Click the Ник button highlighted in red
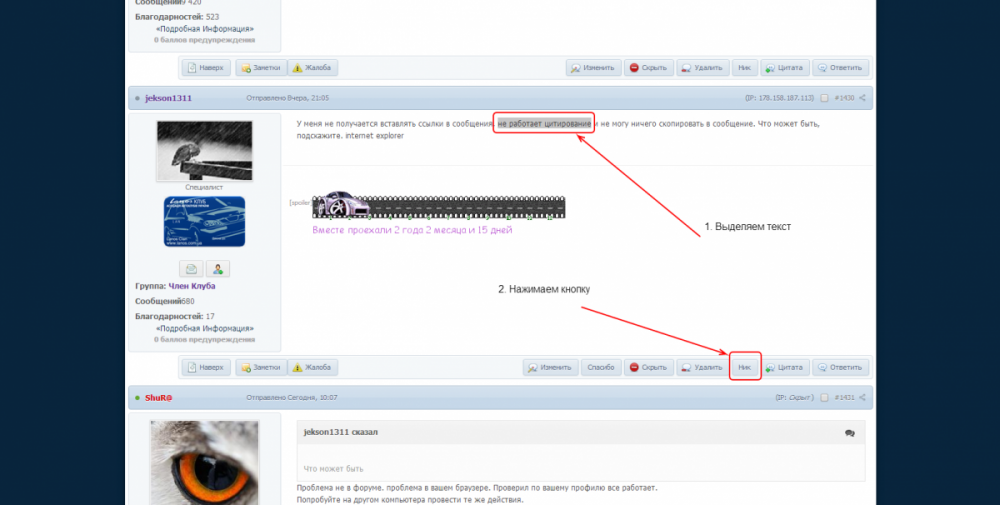 pyautogui.click(x=744, y=367)
